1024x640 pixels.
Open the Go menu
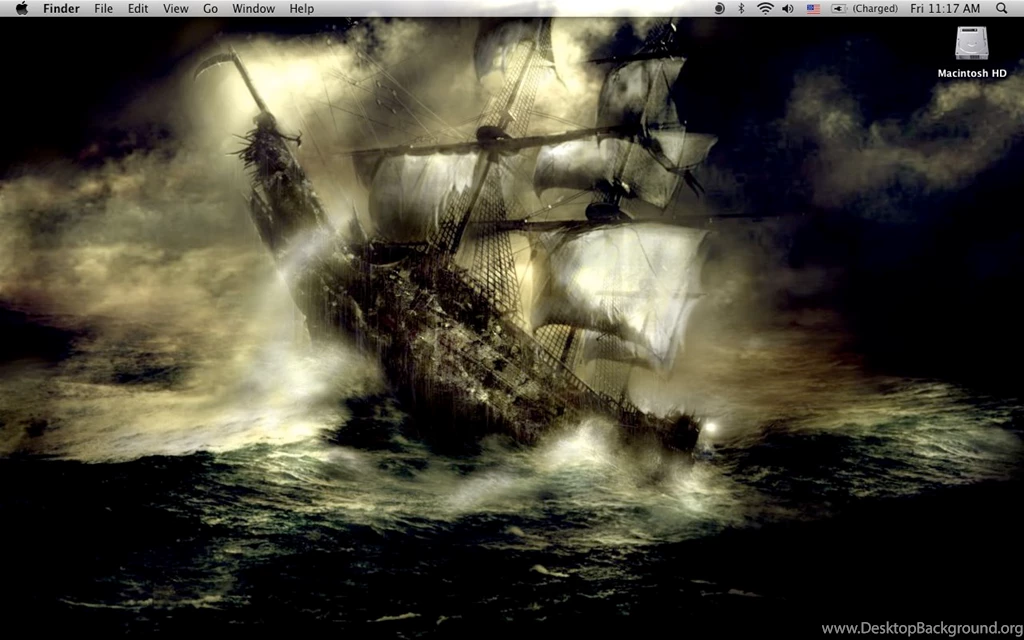coord(210,8)
